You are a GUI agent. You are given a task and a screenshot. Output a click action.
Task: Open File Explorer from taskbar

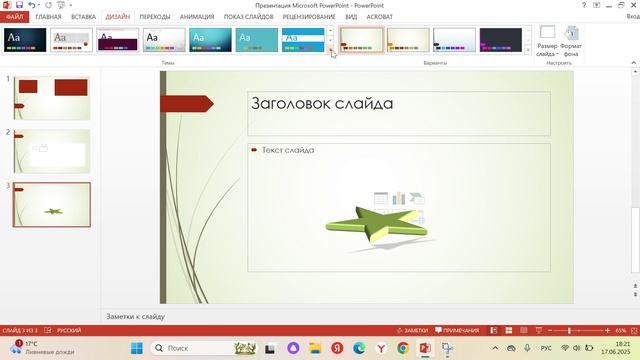pos(315,348)
